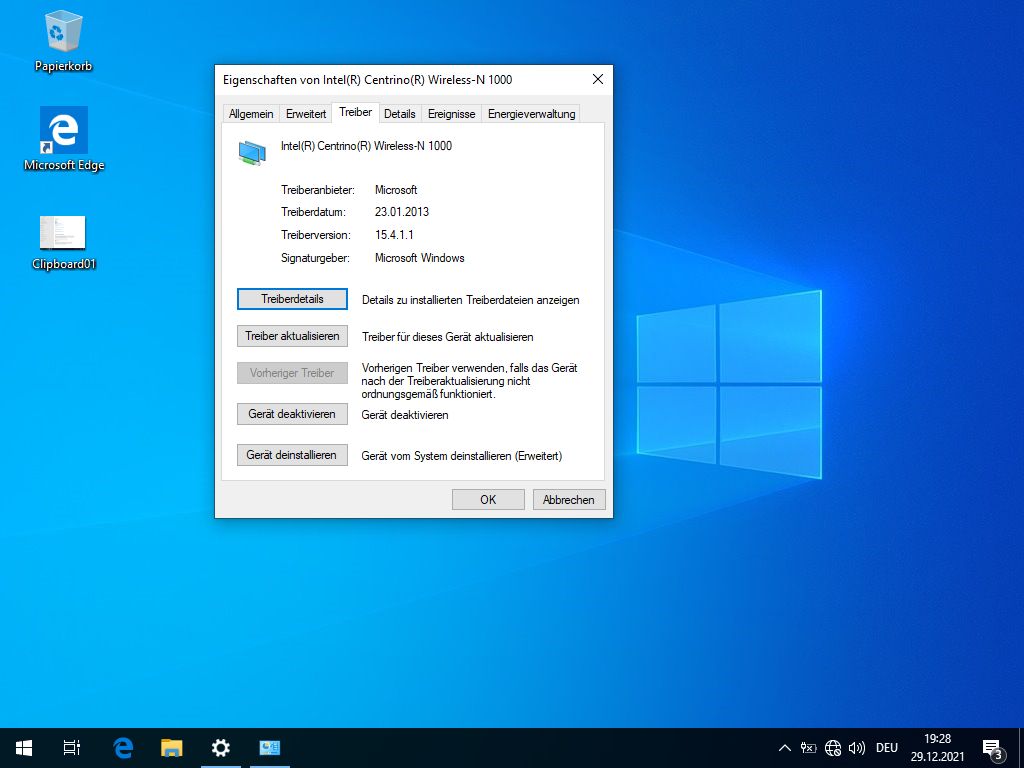Click the Gerät deaktivieren button

292,414
